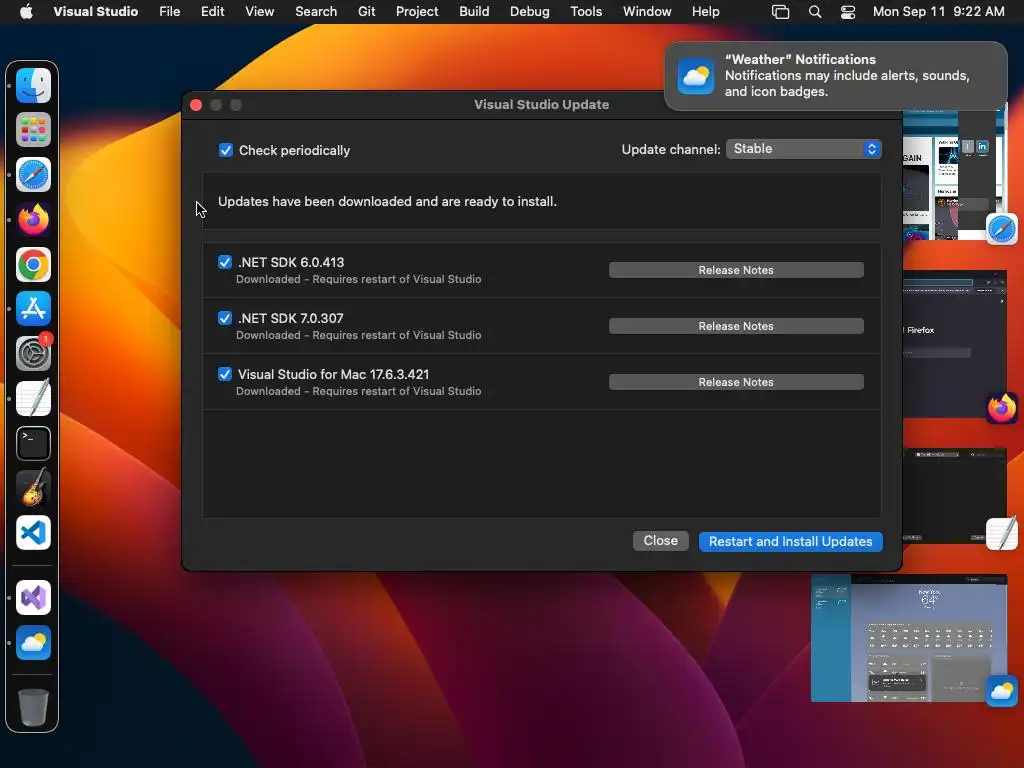The height and width of the screenshot is (768, 1024).
Task: Open the File menu
Action: [169, 11]
